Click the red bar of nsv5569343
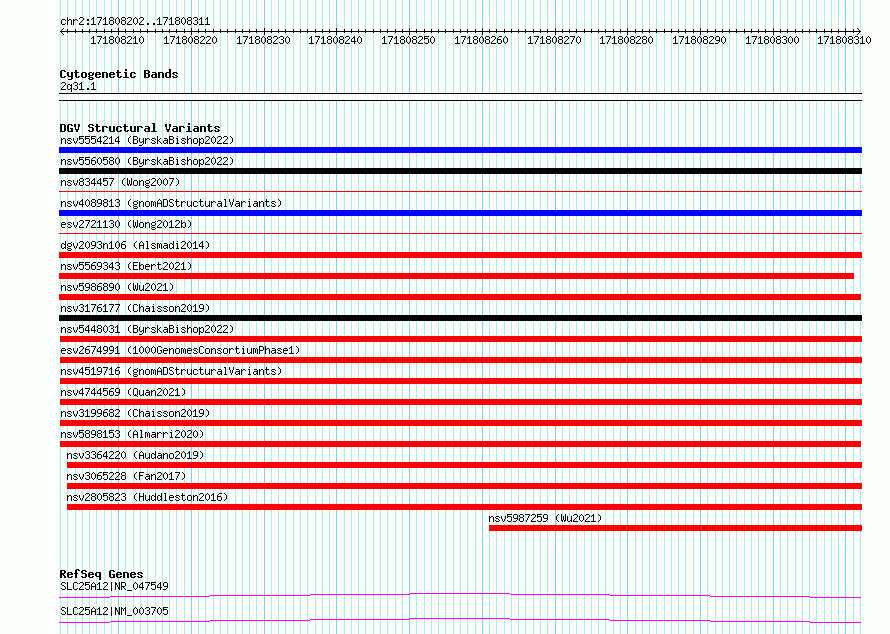 point(456,276)
